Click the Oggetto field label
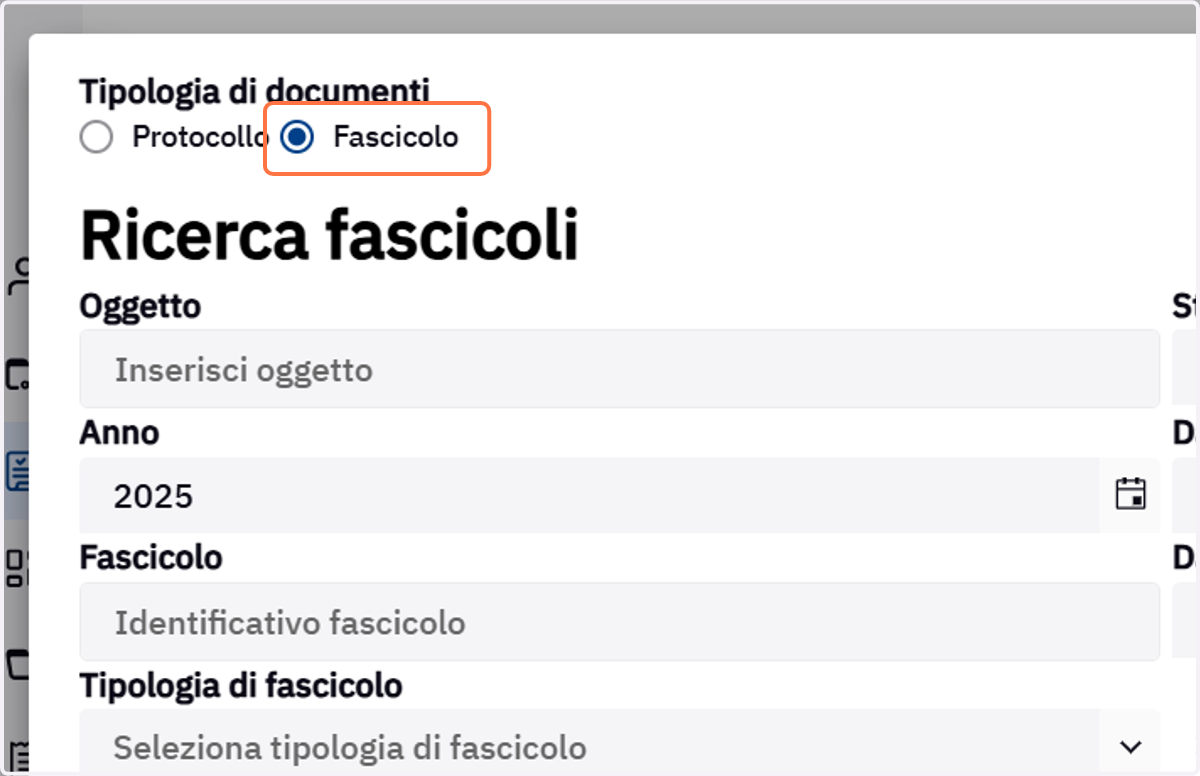The height and width of the screenshot is (776, 1200). (x=140, y=306)
